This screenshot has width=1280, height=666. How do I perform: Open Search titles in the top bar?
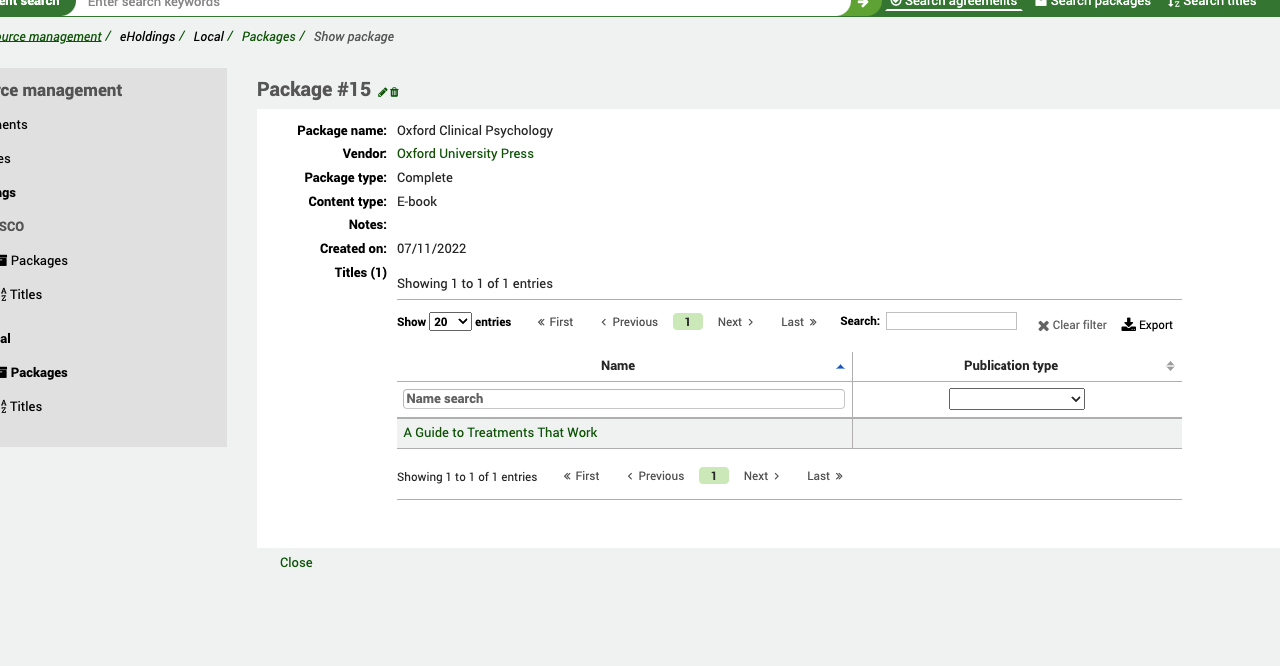click(1211, 3)
